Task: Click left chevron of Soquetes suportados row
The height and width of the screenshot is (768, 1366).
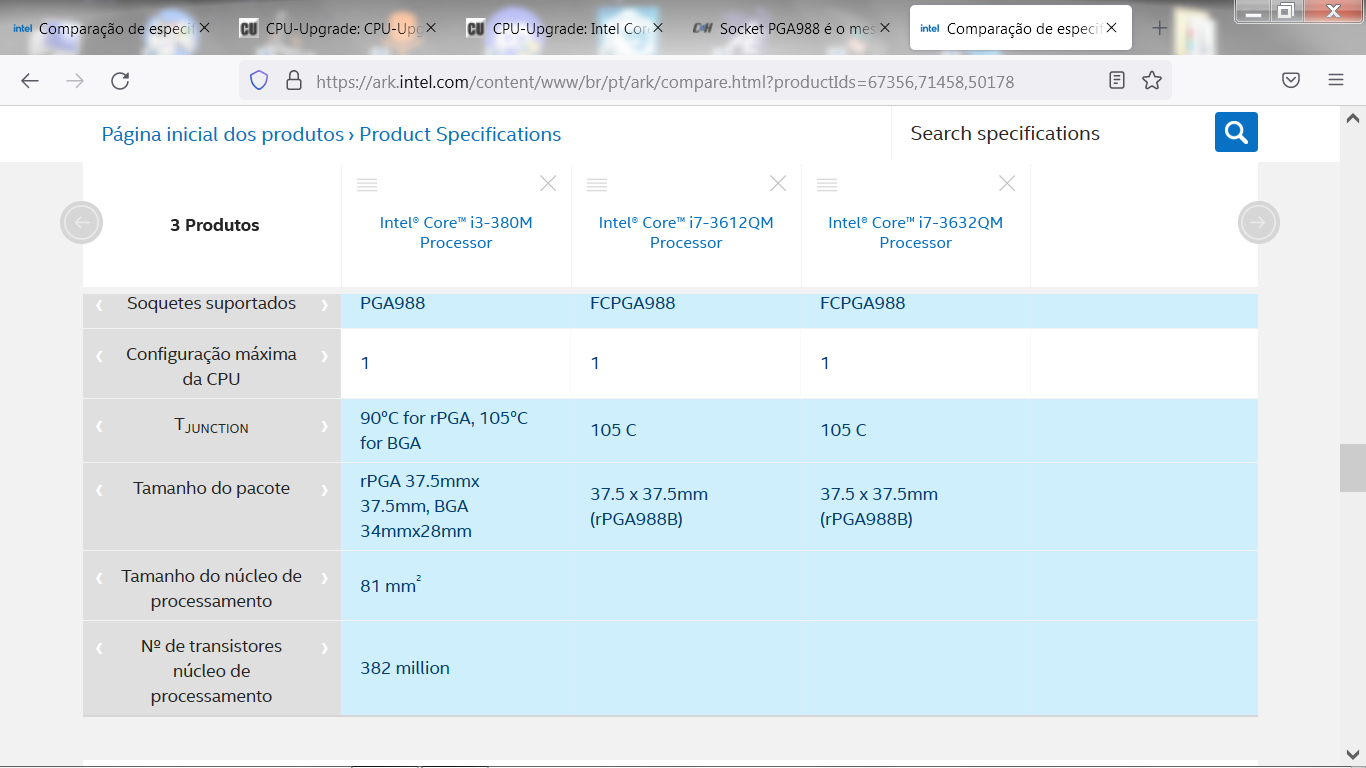Action: [99, 304]
